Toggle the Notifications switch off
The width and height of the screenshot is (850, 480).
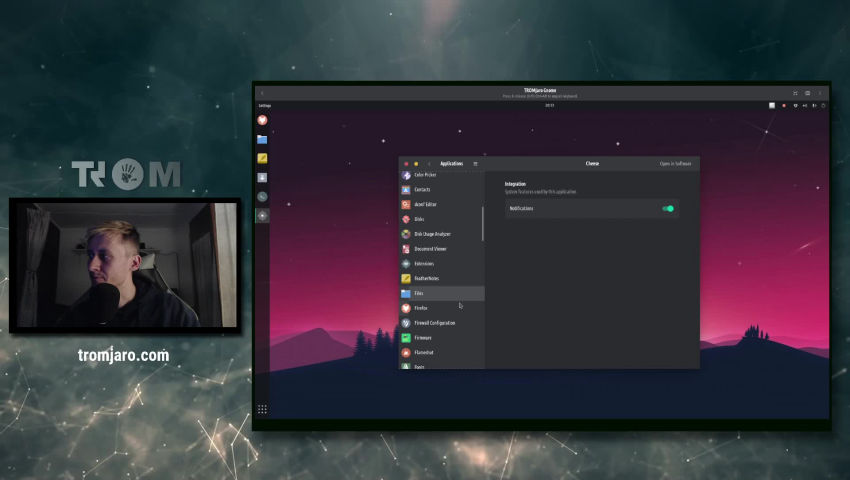[668, 209]
